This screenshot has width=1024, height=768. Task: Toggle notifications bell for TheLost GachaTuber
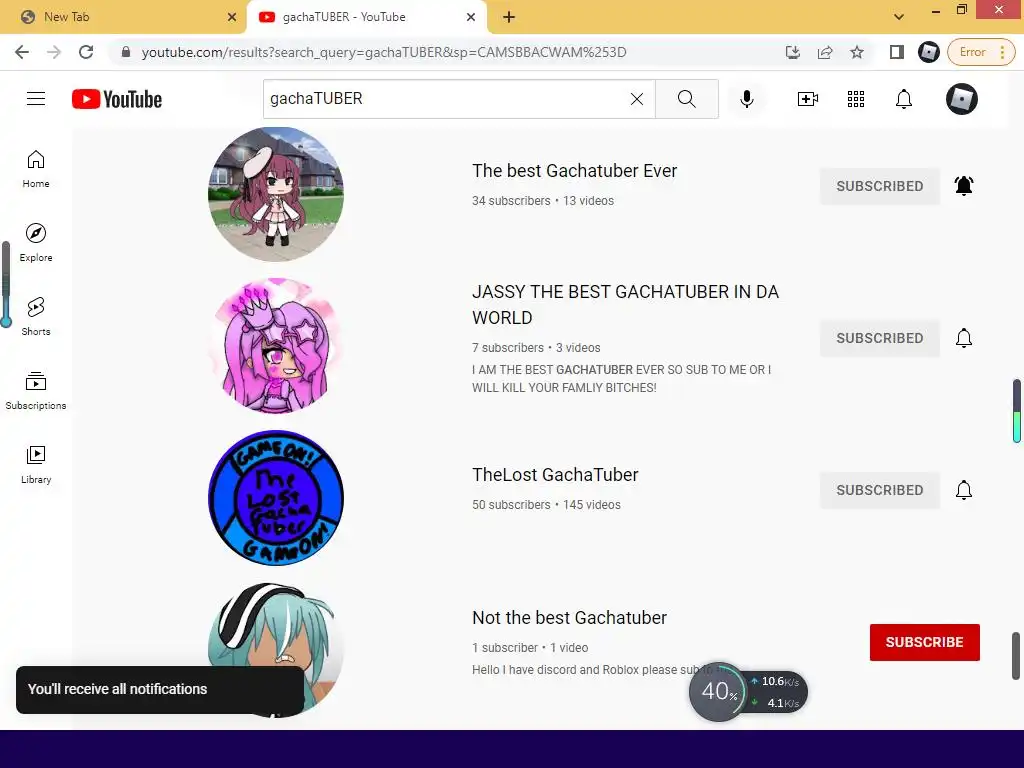click(963, 490)
